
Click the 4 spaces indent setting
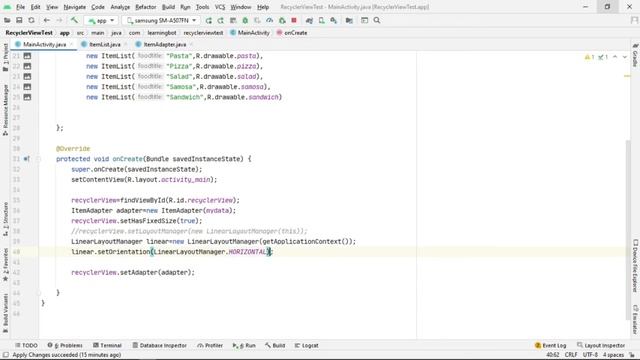[613, 355]
